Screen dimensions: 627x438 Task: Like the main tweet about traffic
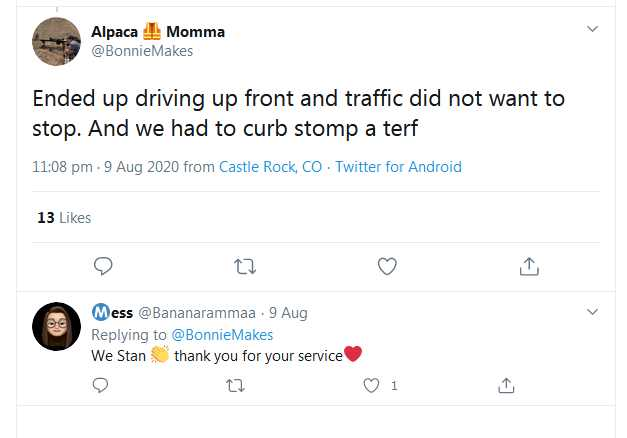[387, 266]
